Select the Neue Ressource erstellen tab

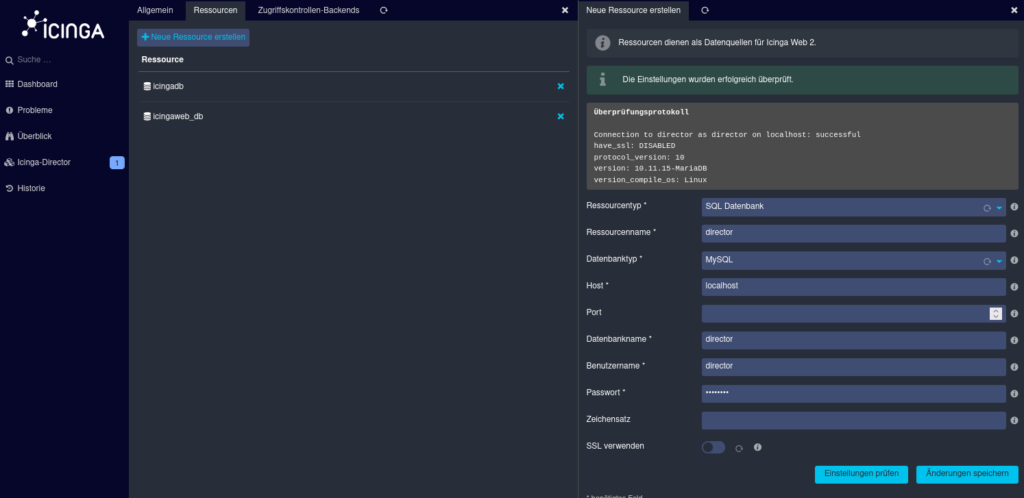633,10
